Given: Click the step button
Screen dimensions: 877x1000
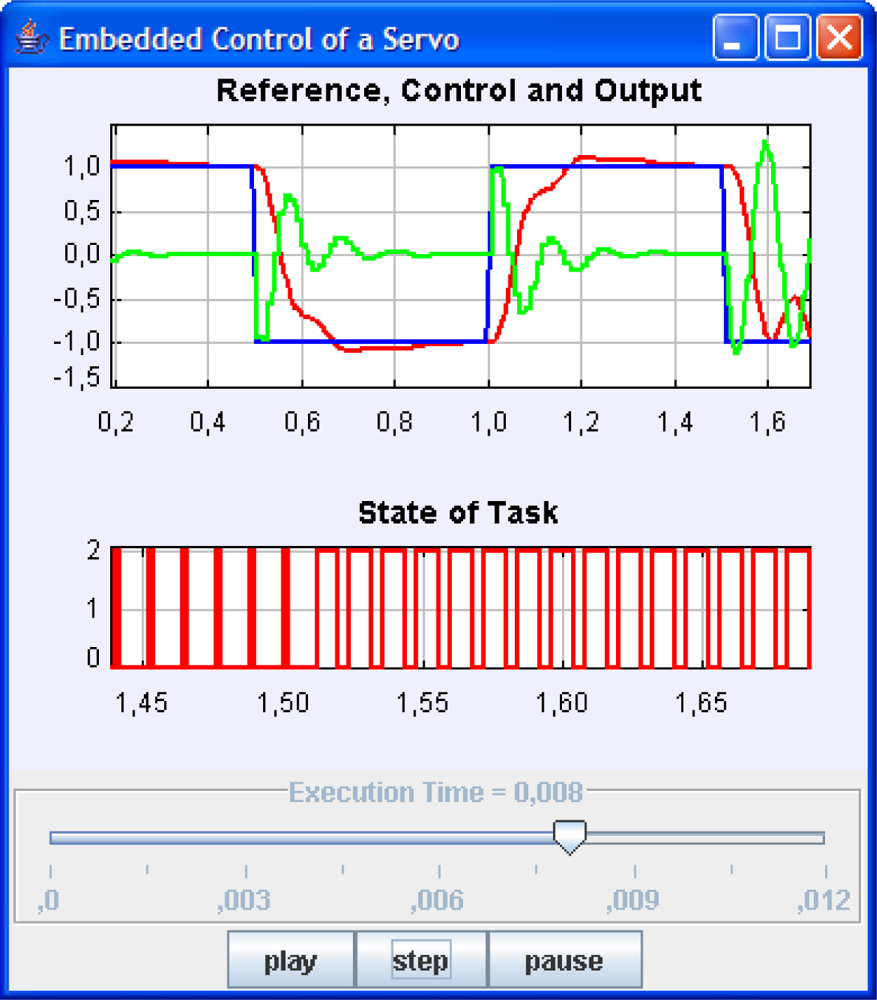Looking at the screenshot, I should [421, 960].
